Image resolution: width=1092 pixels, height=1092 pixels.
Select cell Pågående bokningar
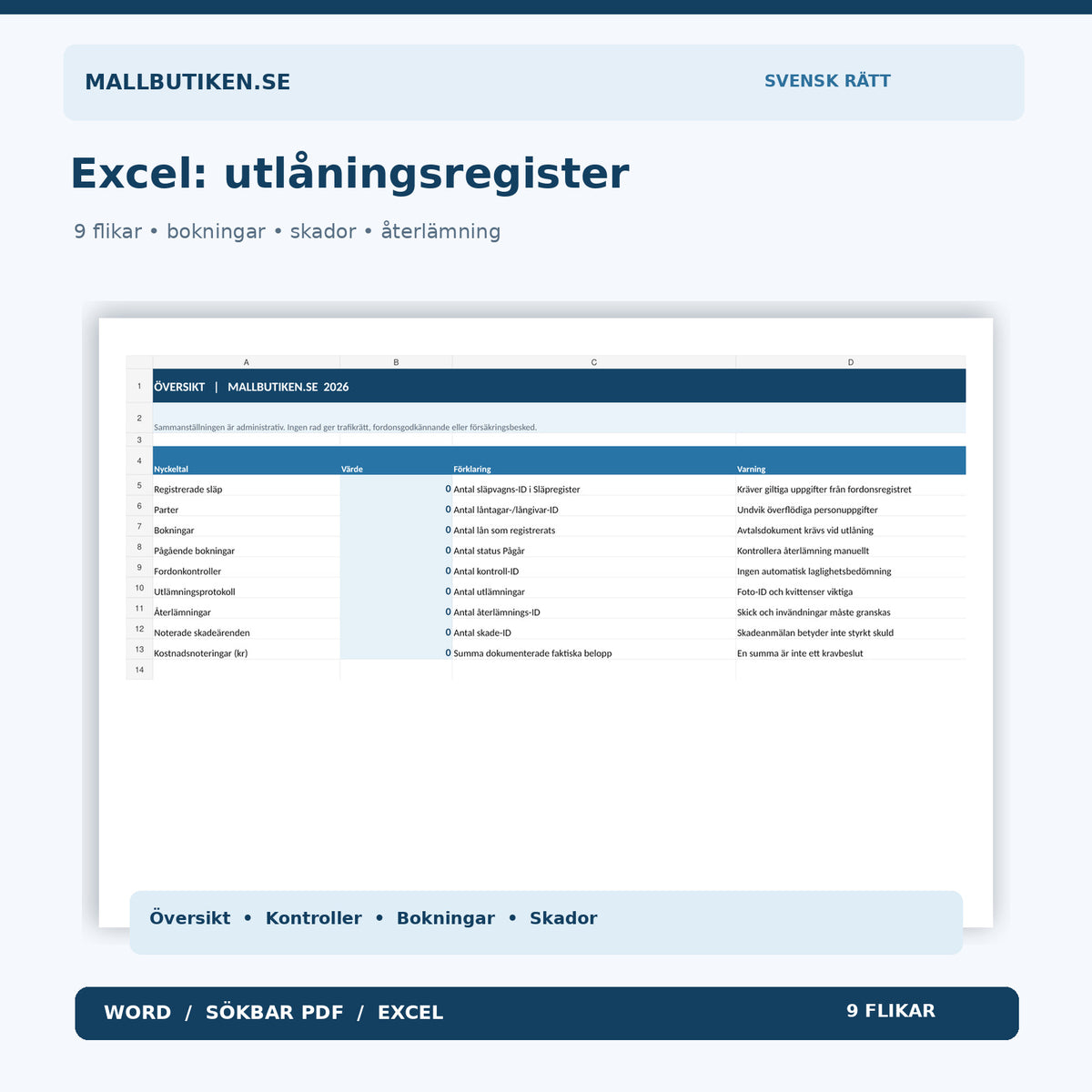tap(247, 547)
